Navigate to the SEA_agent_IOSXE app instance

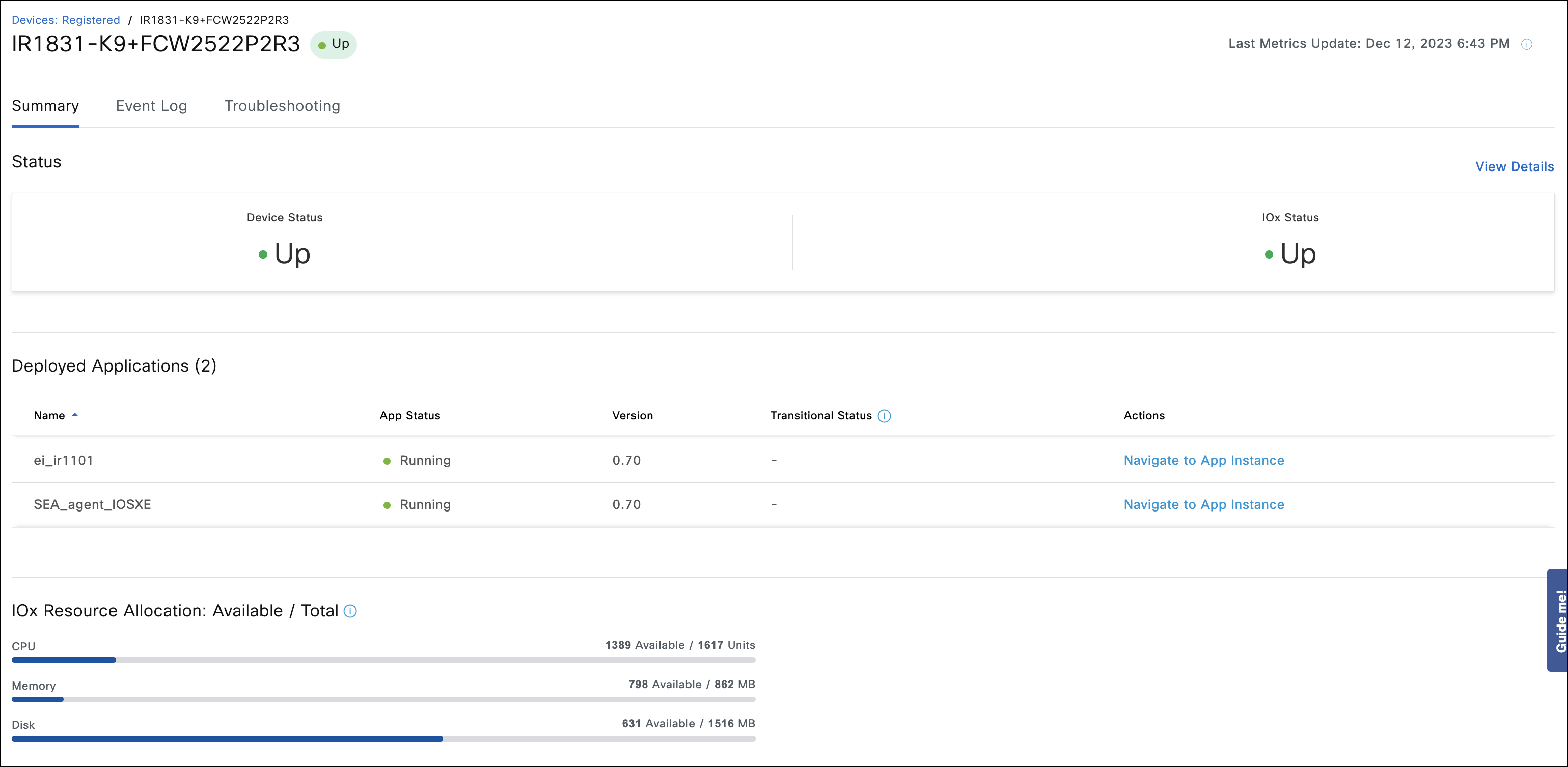click(x=1203, y=504)
